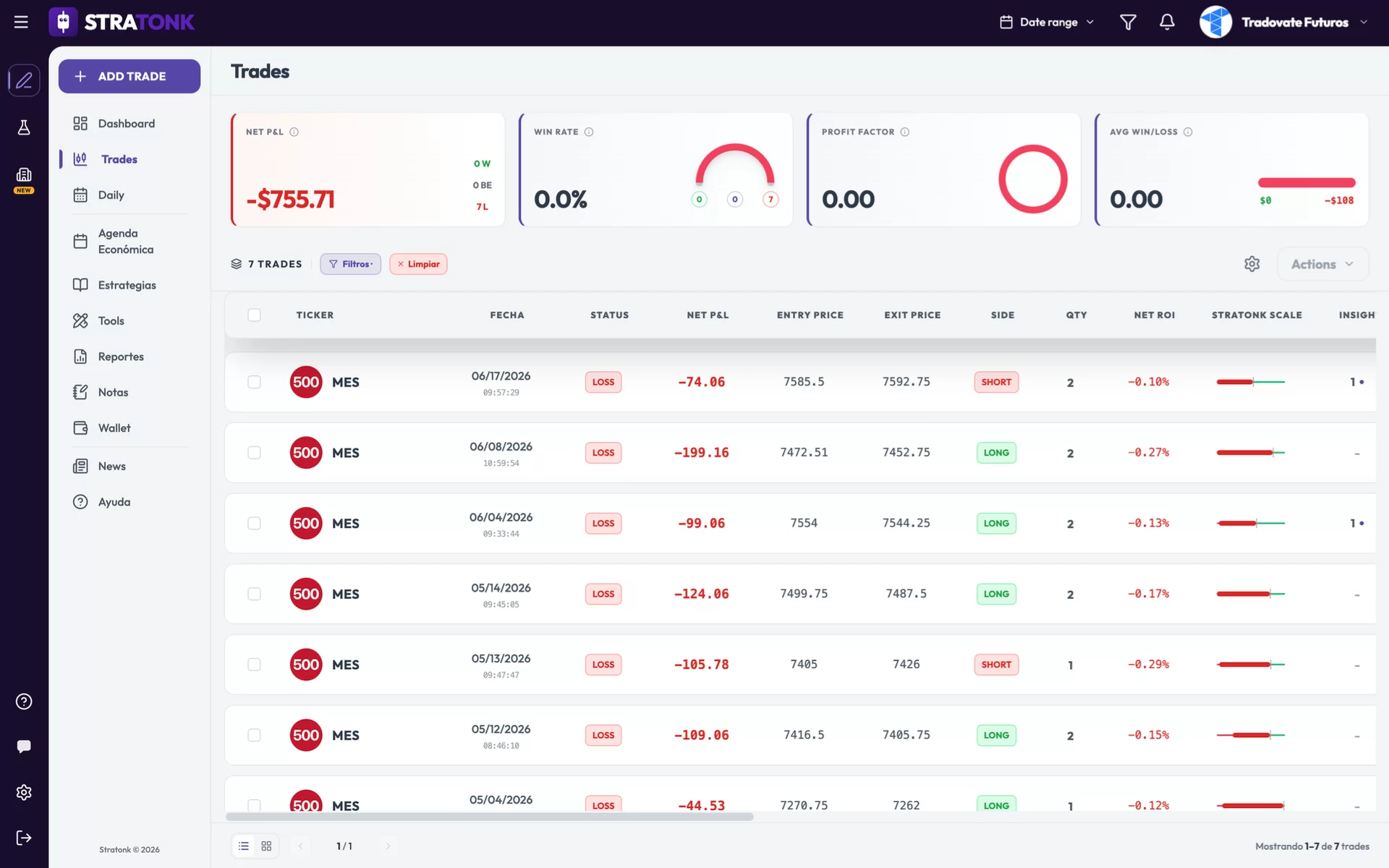Open the hamburger menu icon
This screenshot has width=1389, height=868.
[21, 22]
